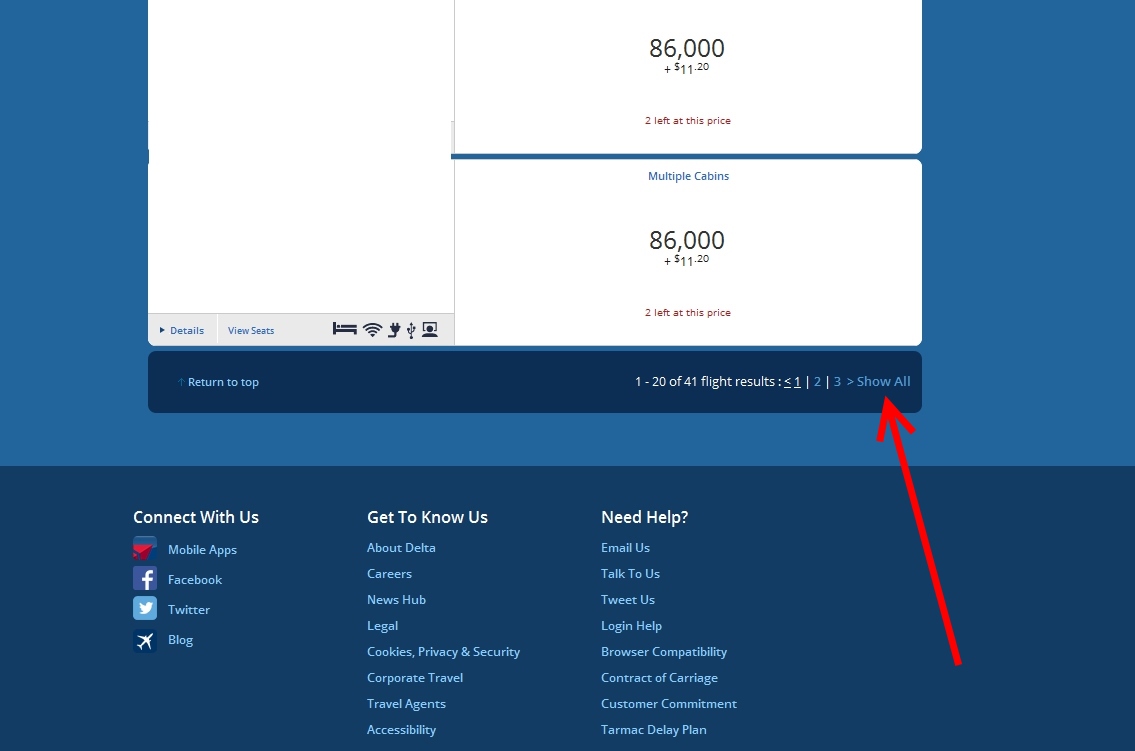Go to results page 2
This screenshot has width=1135, height=751.
[x=817, y=382]
